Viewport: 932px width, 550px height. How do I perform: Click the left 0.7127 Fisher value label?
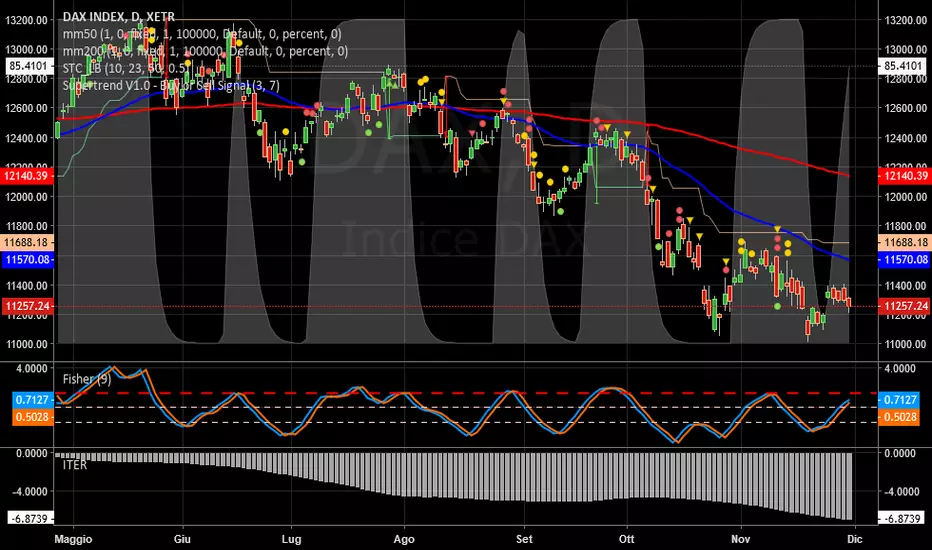[32, 400]
